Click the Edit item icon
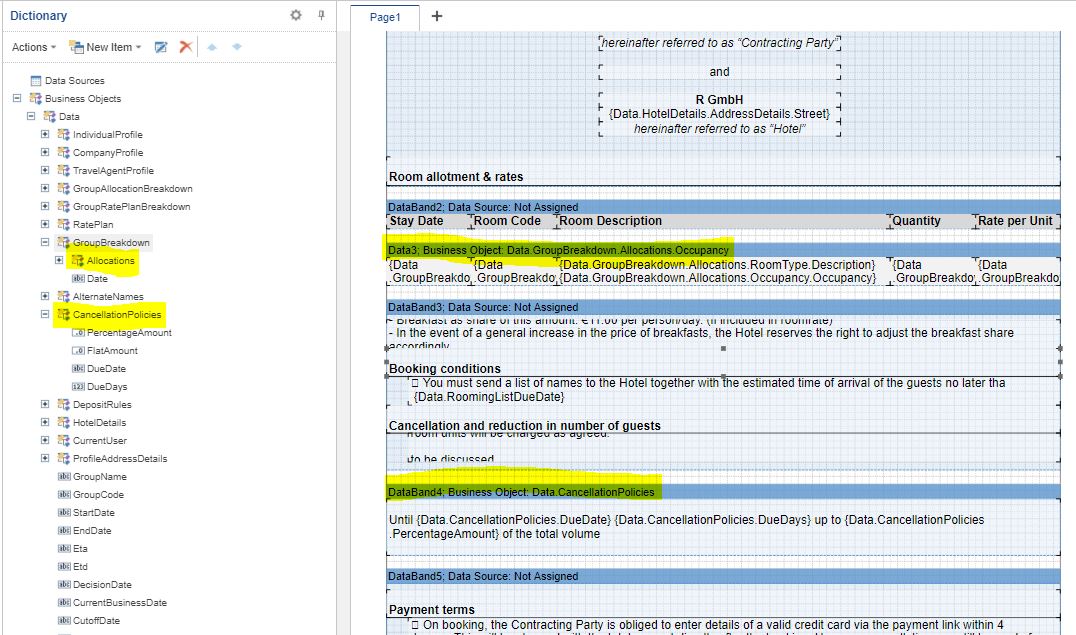 click(x=160, y=47)
